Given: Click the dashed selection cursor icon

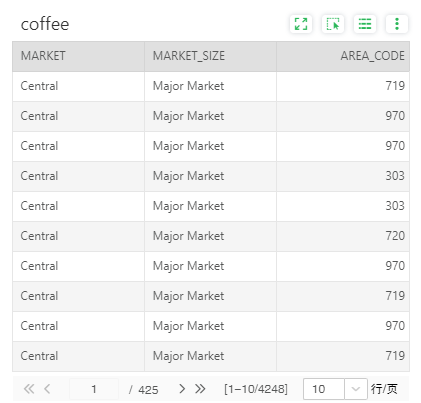Looking at the screenshot, I should click(333, 24).
